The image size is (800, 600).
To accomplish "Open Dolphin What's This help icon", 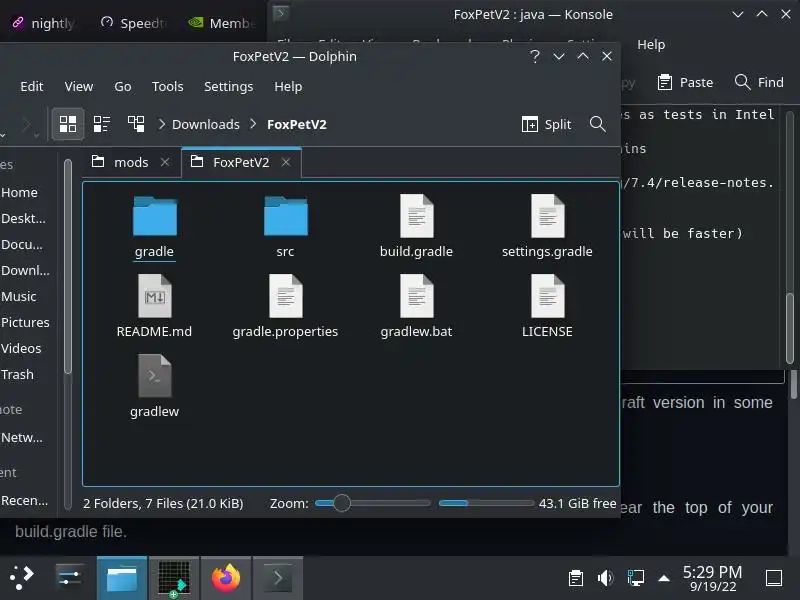I will click(x=535, y=56).
